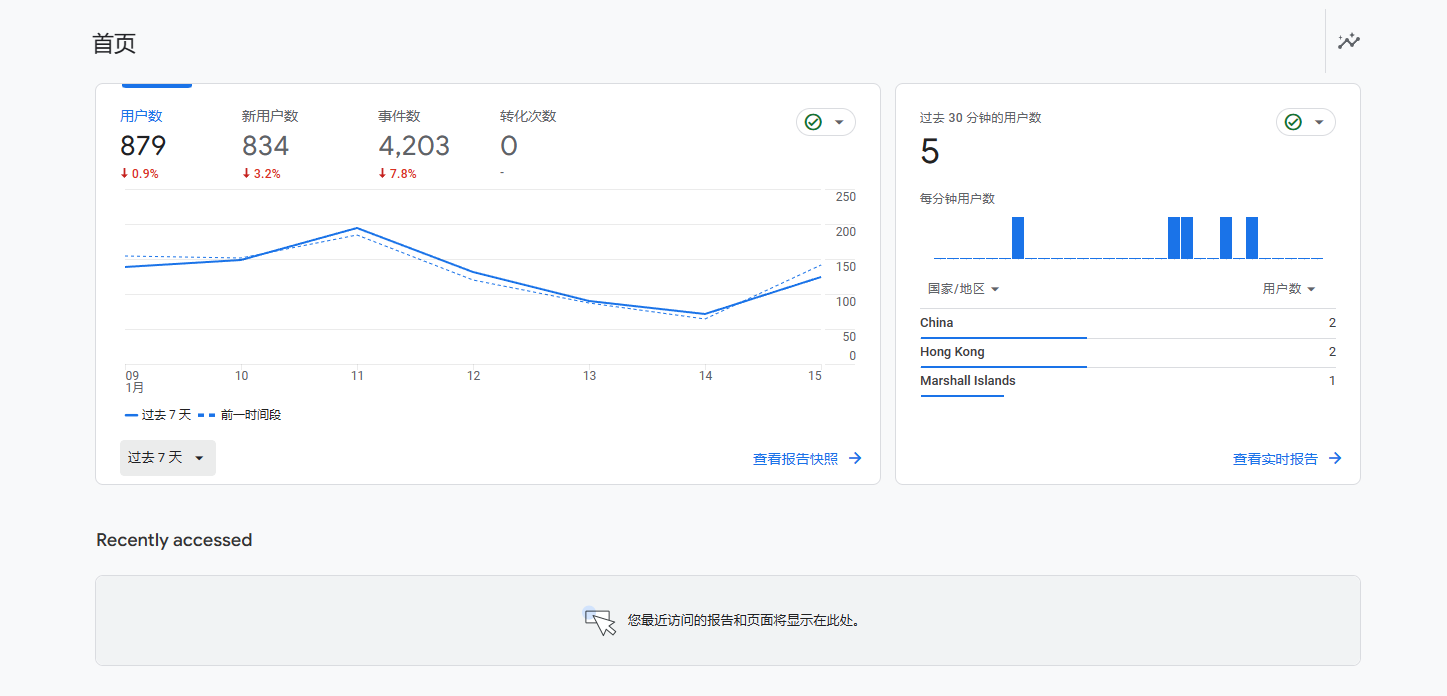1447x696 pixels.
Task: Click the 11 date label on chart axis
Action: [357, 376]
